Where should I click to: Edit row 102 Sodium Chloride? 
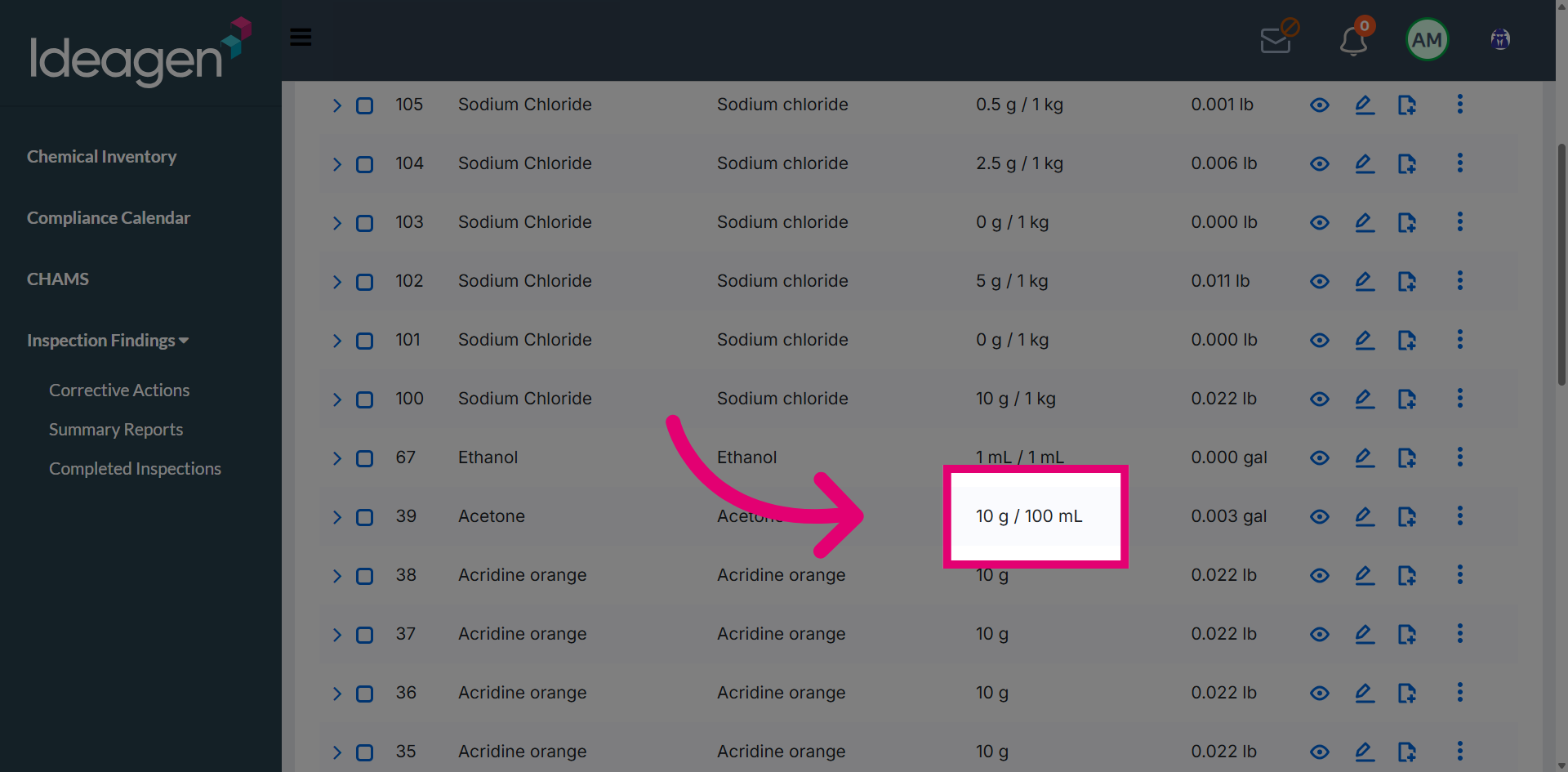point(1365,281)
